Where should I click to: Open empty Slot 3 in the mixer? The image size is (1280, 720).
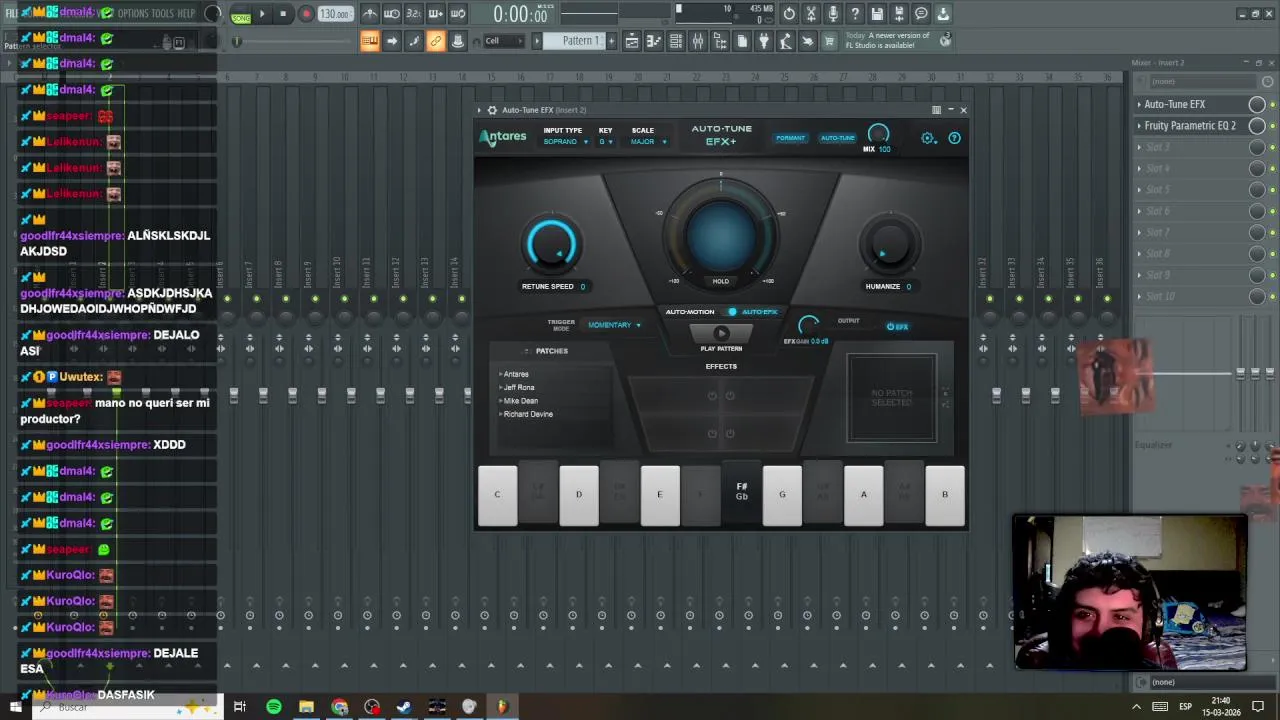[1191, 147]
